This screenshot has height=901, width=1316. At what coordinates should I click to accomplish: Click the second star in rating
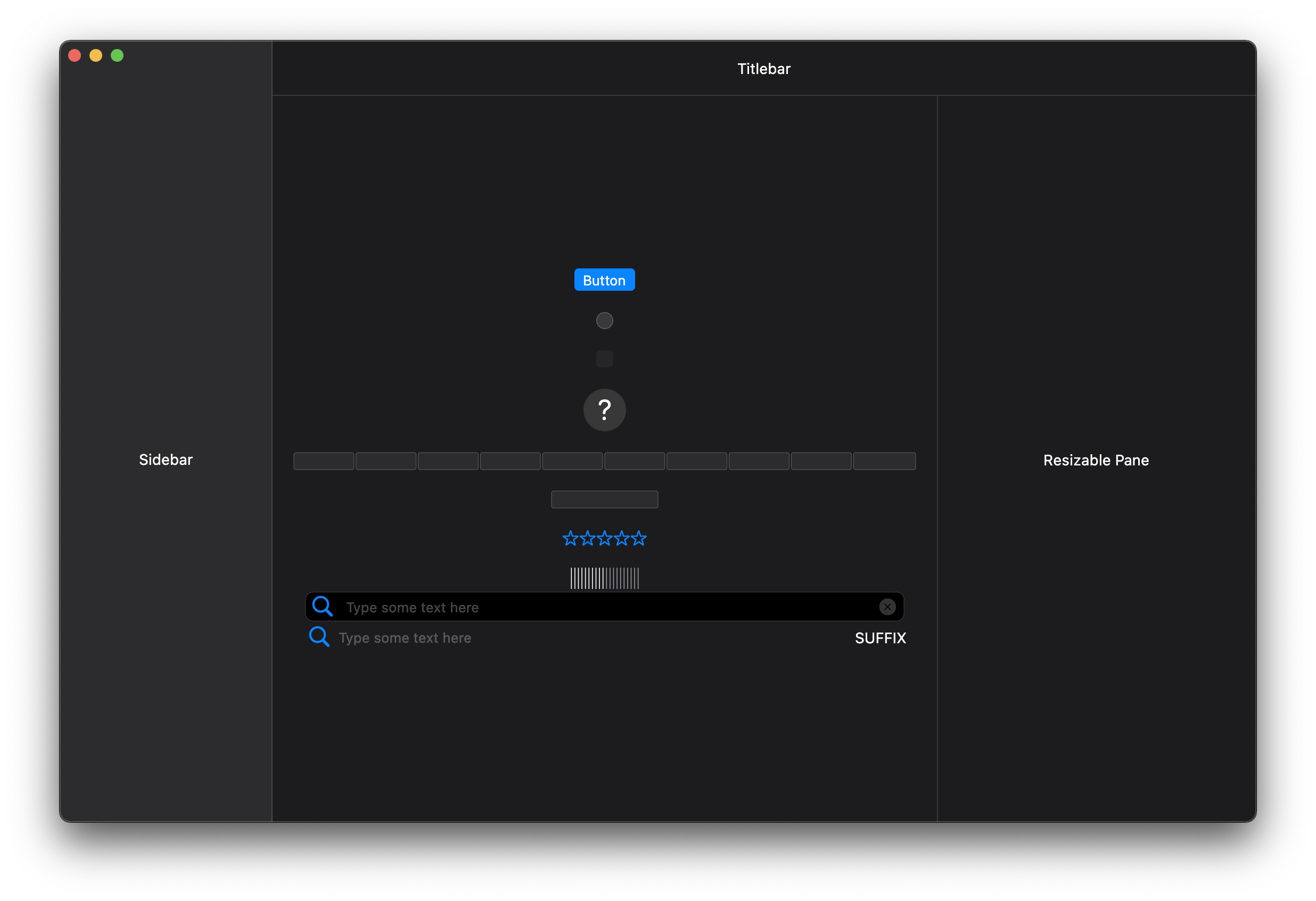tap(587, 538)
